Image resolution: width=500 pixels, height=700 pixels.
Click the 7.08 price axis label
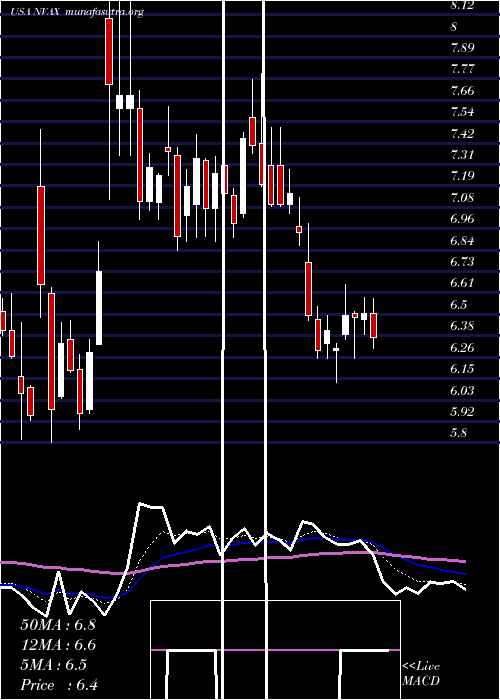tap(462, 197)
